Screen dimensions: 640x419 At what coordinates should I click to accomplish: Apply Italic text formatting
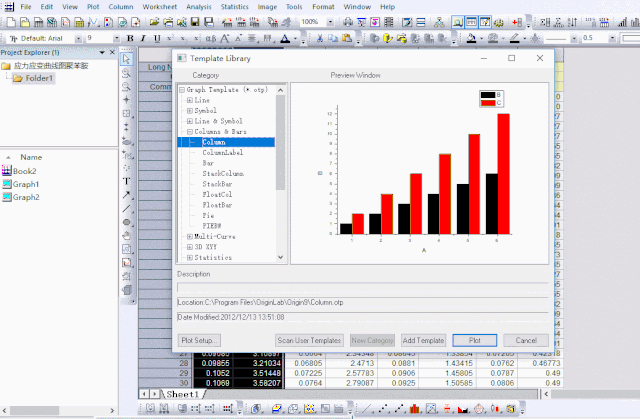143,38
